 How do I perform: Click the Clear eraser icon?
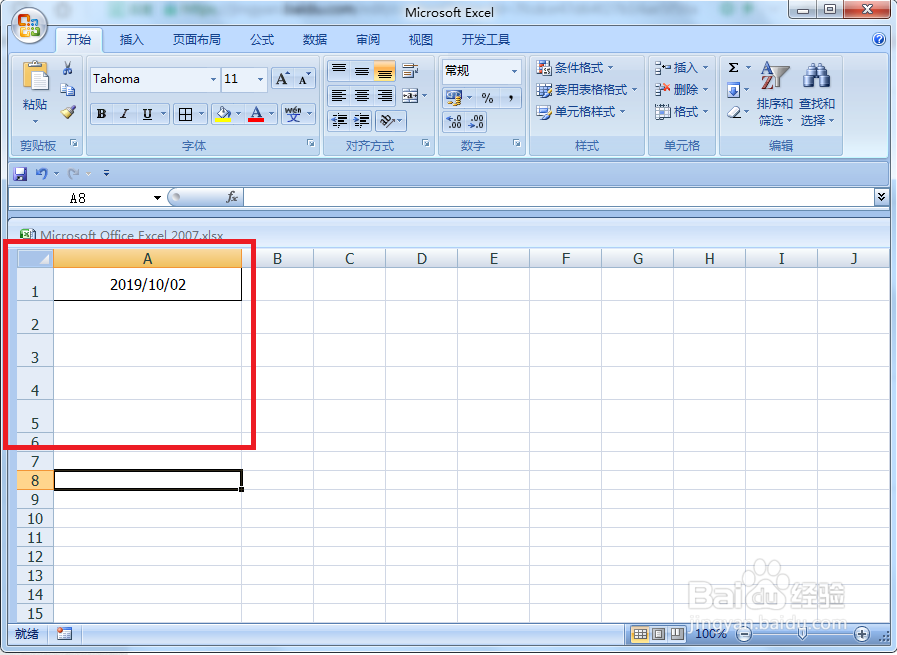pos(734,112)
